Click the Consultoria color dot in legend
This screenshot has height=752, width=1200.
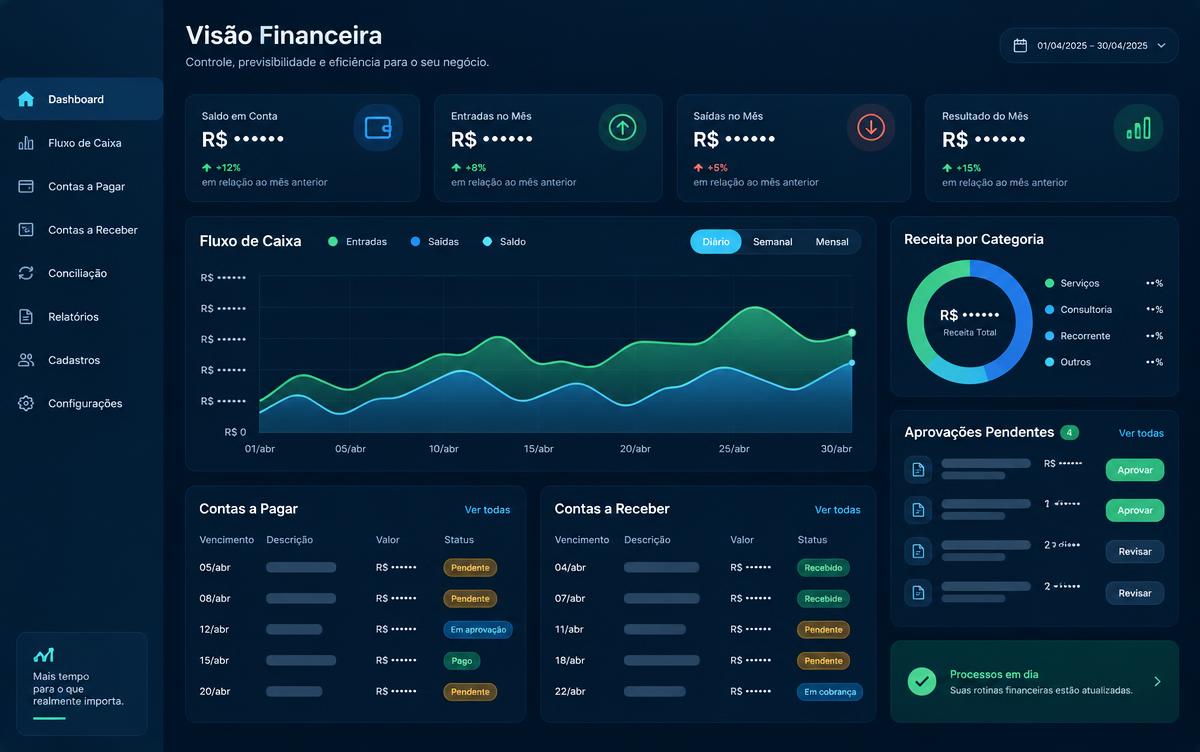1049,310
